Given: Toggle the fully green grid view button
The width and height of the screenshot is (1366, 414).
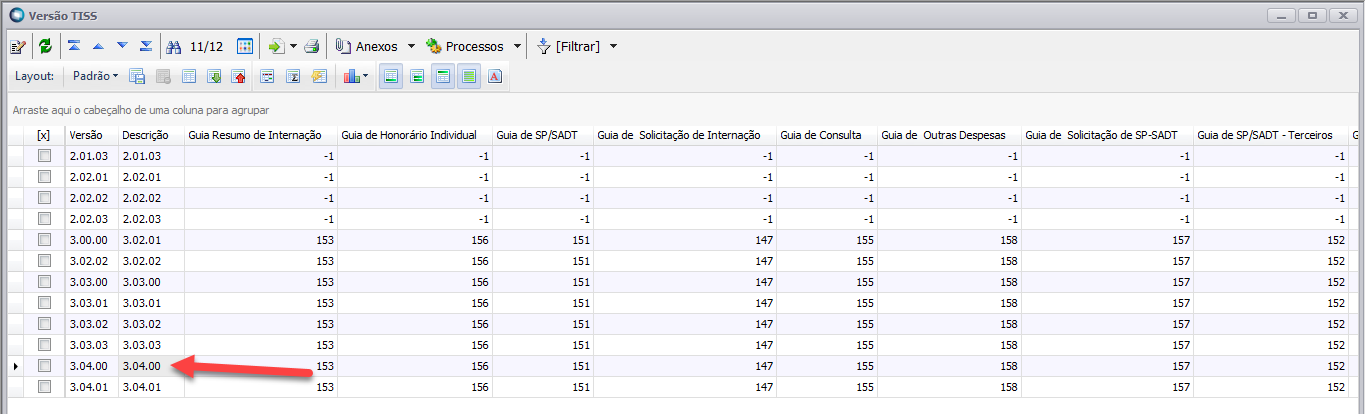Looking at the screenshot, I should (x=469, y=76).
